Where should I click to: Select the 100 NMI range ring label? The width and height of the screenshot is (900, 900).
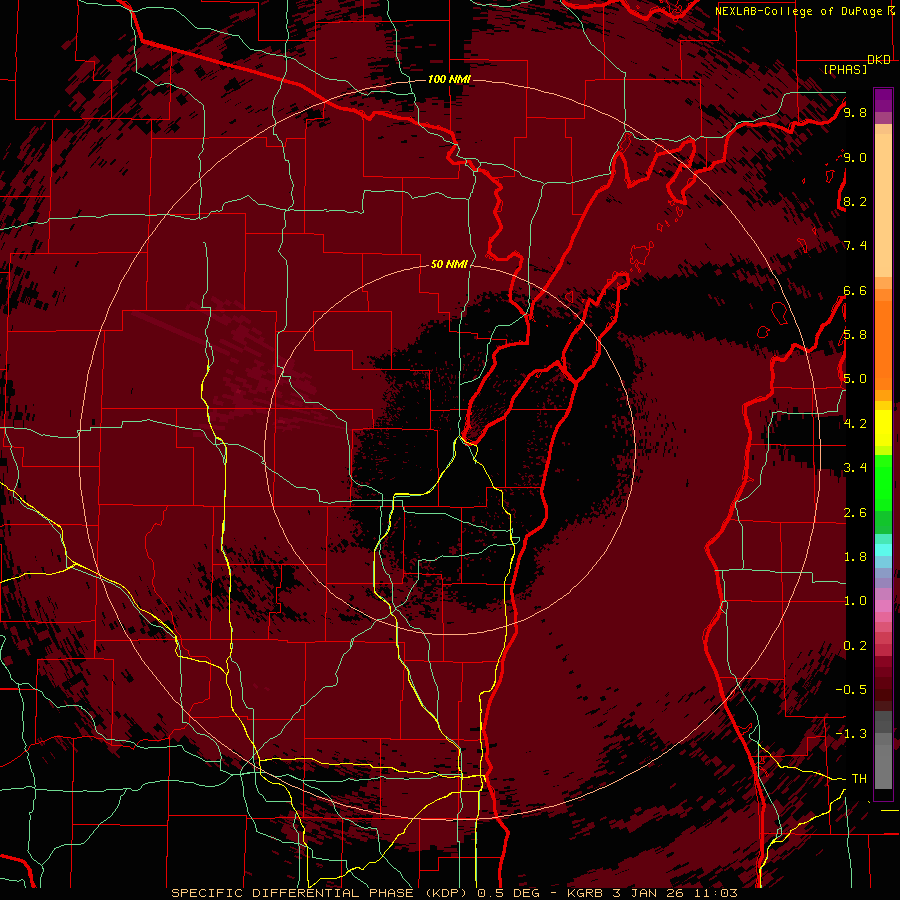(x=449, y=79)
